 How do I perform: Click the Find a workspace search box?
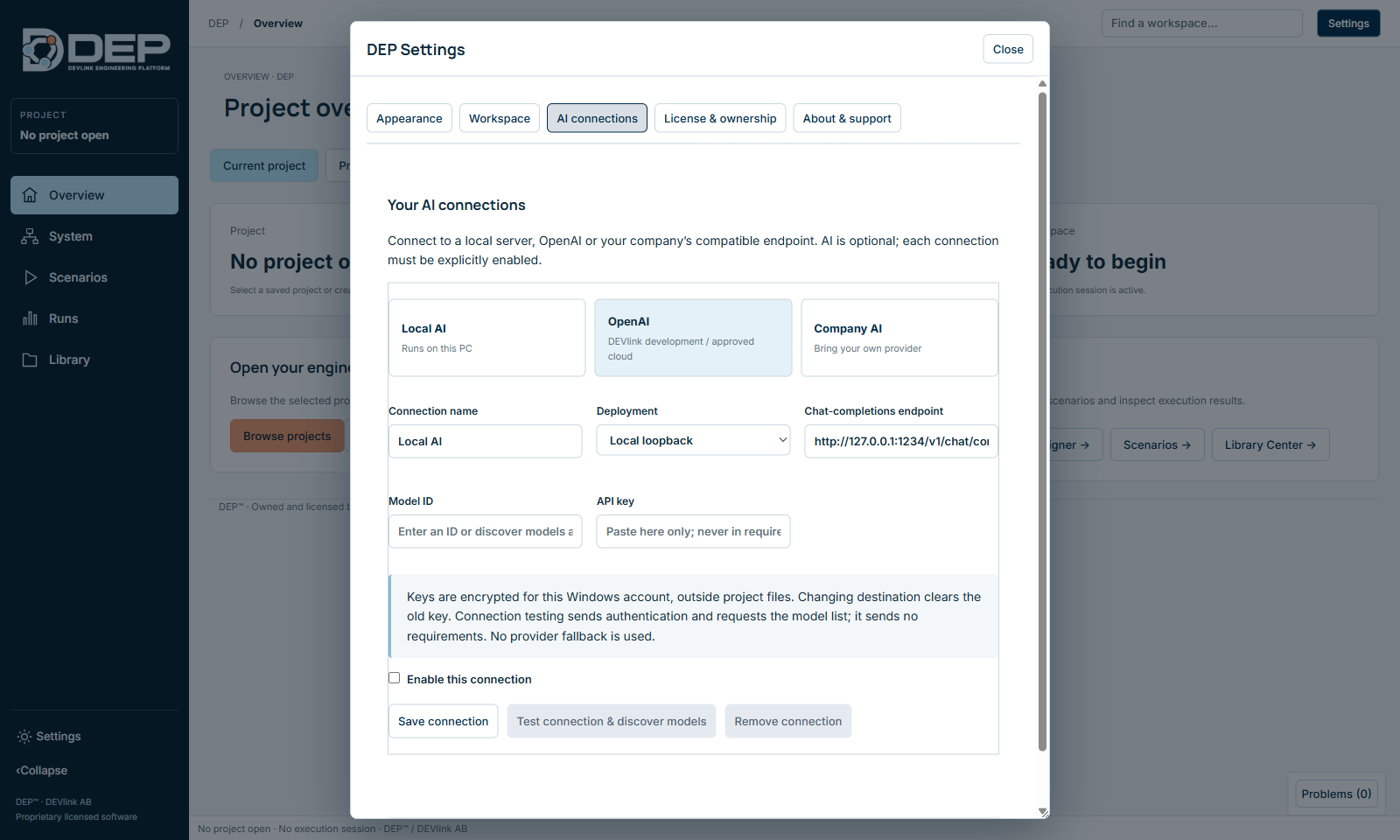pyautogui.click(x=1202, y=24)
